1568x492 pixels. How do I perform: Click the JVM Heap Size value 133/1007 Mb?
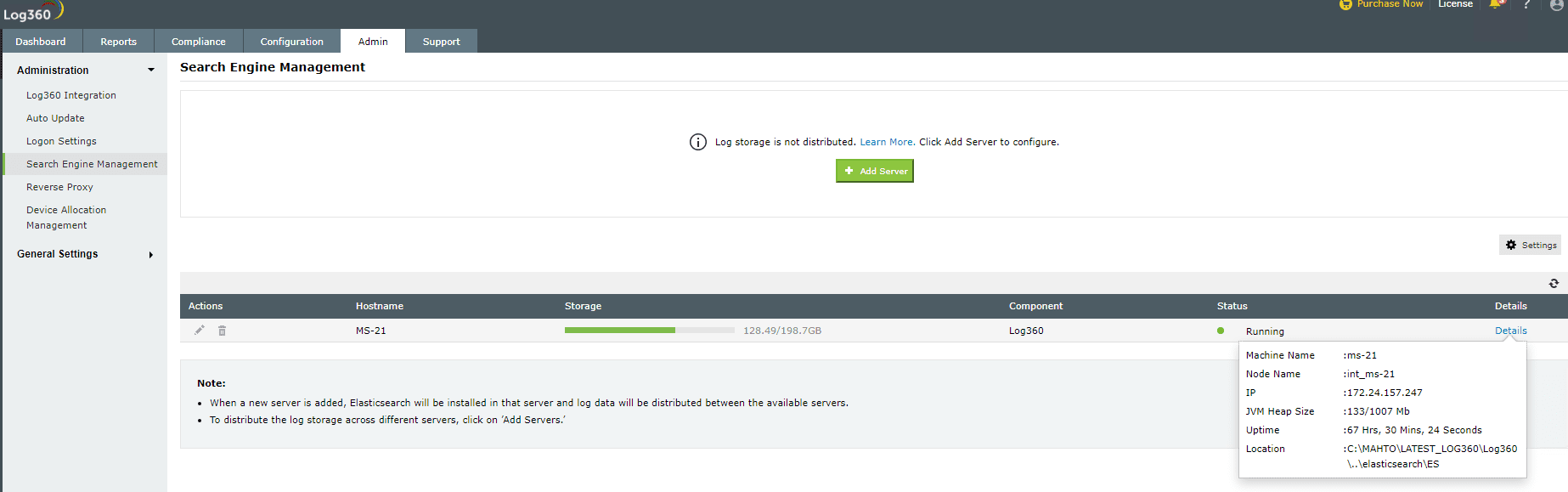click(x=1376, y=411)
